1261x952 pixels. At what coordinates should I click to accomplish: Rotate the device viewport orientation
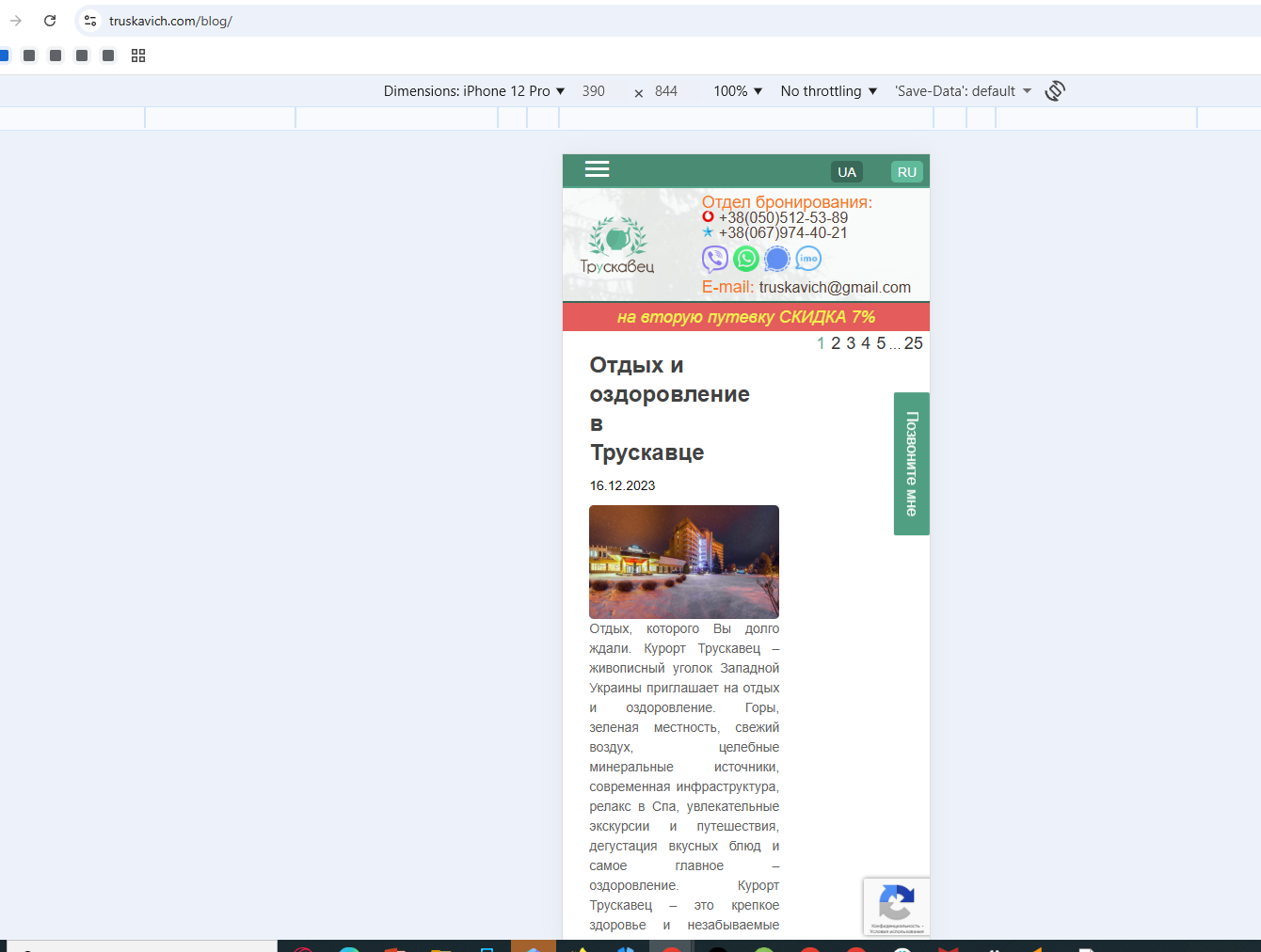coord(1055,91)
